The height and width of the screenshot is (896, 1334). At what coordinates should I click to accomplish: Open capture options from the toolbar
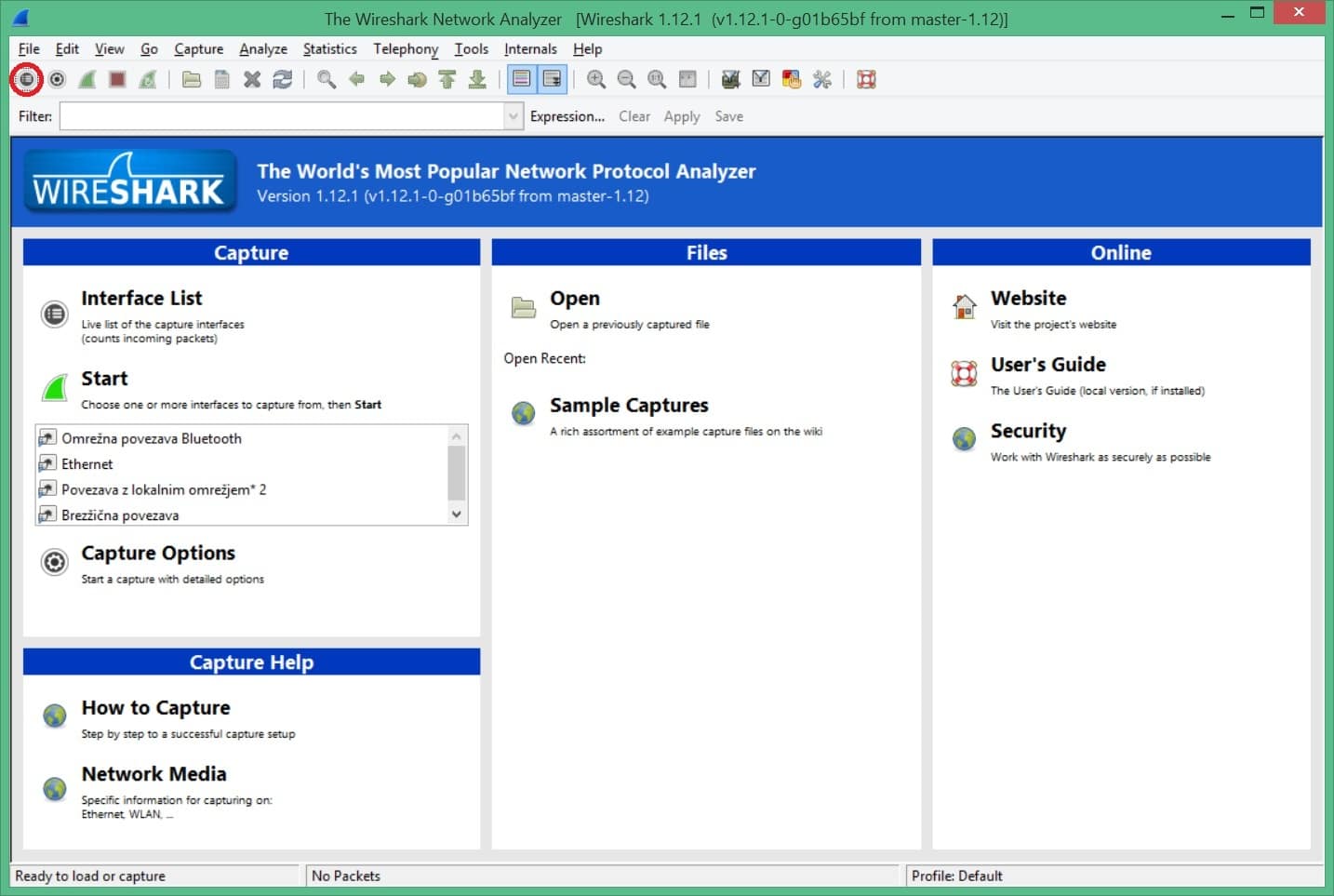58,80
